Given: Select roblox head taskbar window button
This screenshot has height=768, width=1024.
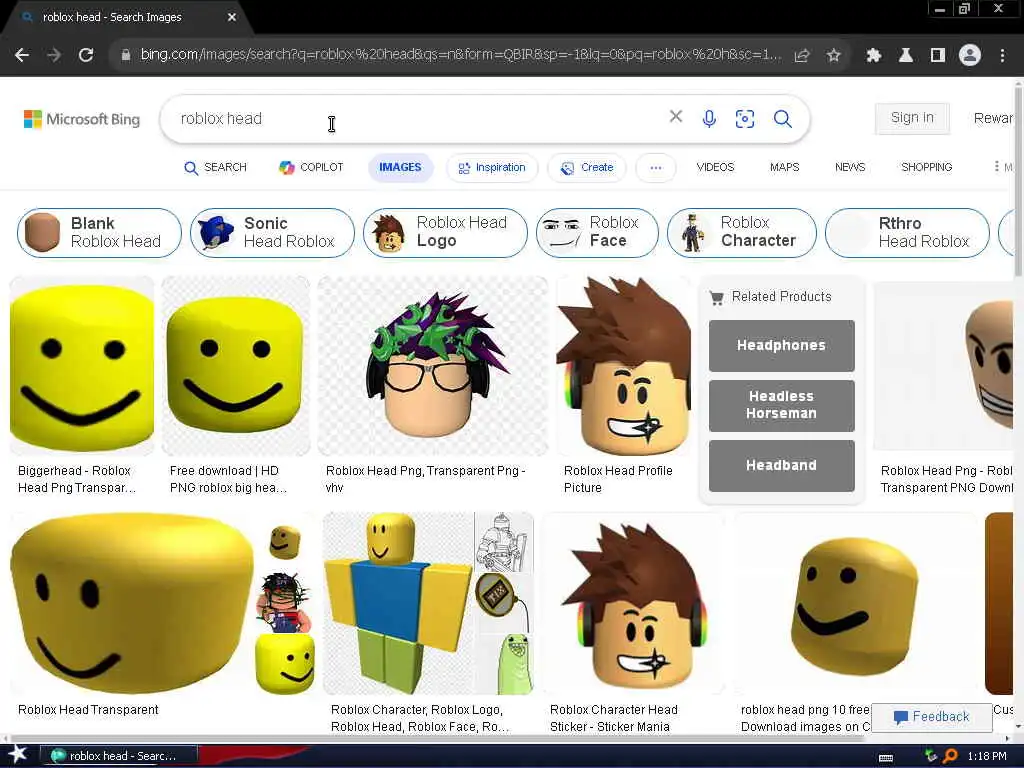Looking at the screenshot, I should point(120,756).
